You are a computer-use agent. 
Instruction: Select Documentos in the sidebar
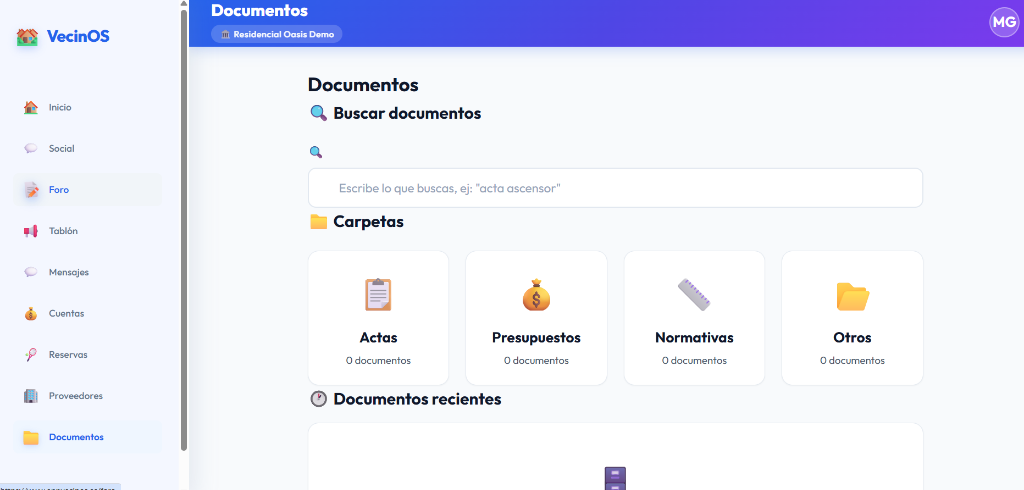[x=88, y=437]
